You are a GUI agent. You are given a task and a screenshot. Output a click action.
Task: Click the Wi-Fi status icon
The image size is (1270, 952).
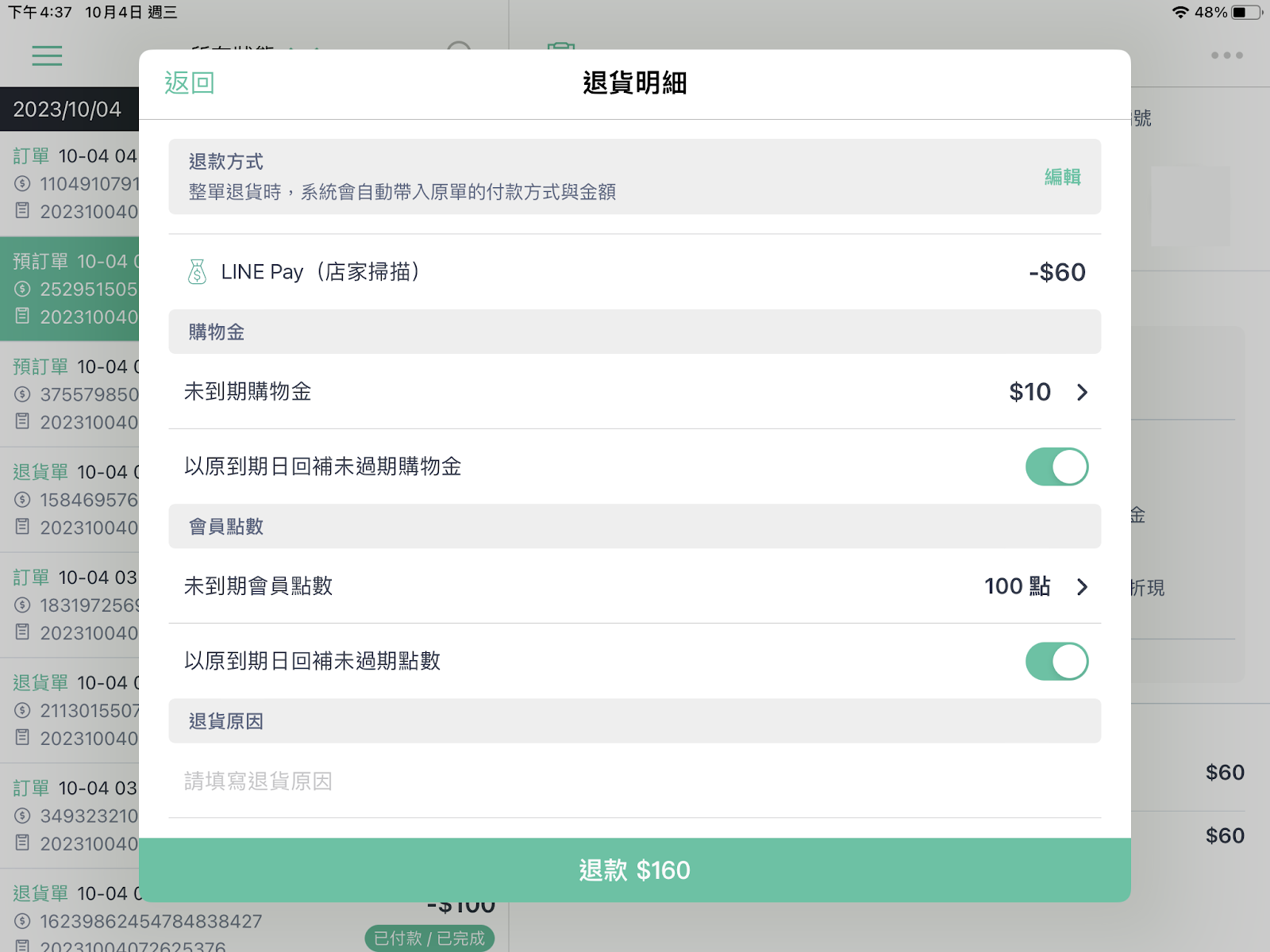point(1180,13)
